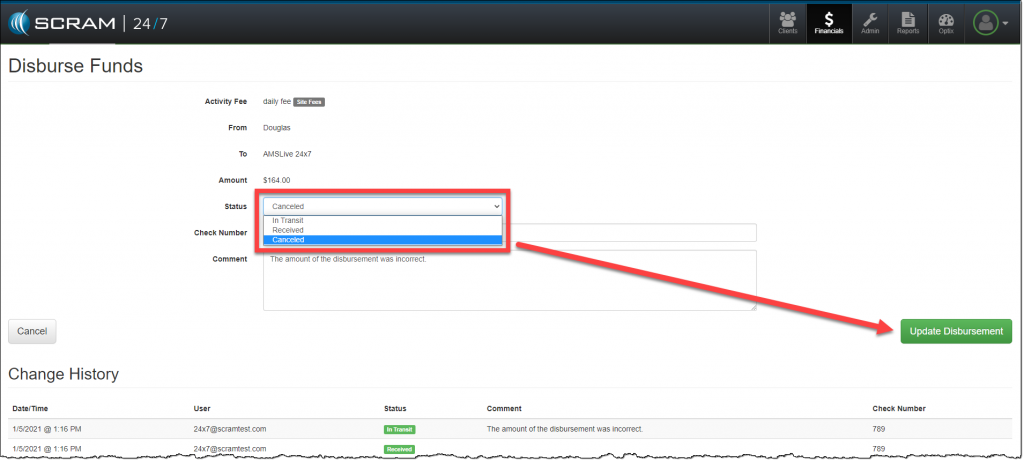
Task: Click the Site Fees badge
Action: [309, 102]
